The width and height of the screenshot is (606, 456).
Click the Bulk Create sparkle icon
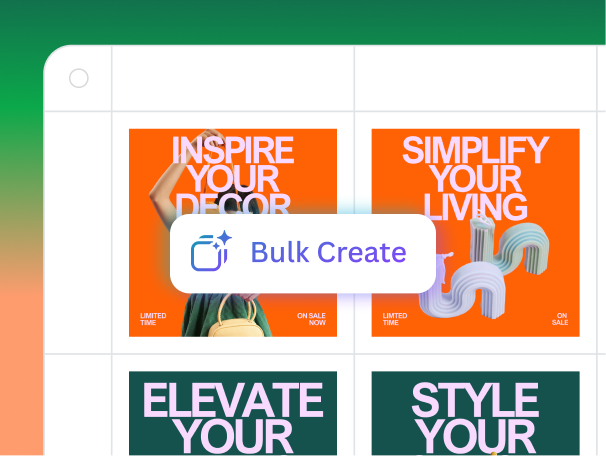pos(211,251)
